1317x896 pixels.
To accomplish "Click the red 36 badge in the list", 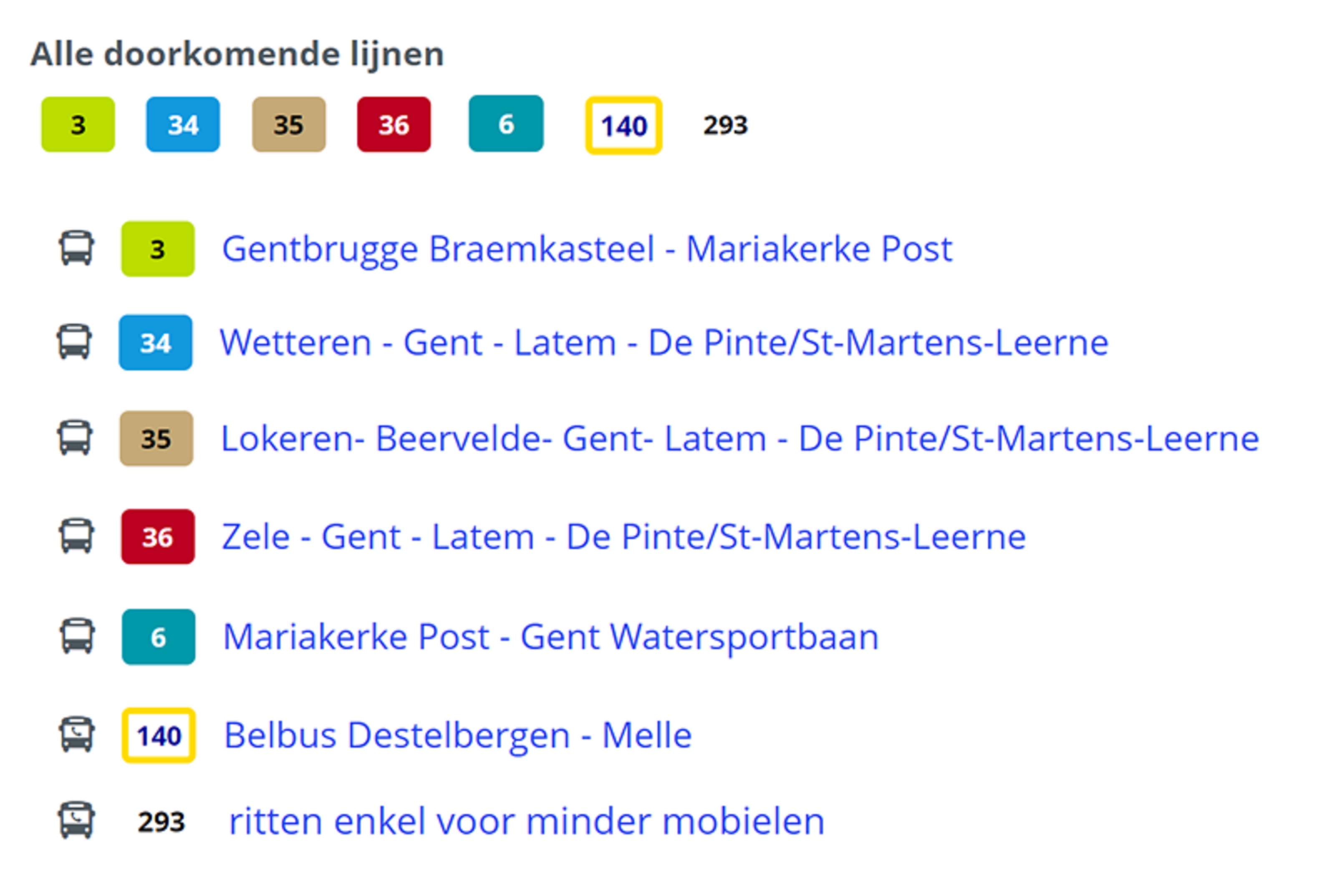I will tap(158, 536).
